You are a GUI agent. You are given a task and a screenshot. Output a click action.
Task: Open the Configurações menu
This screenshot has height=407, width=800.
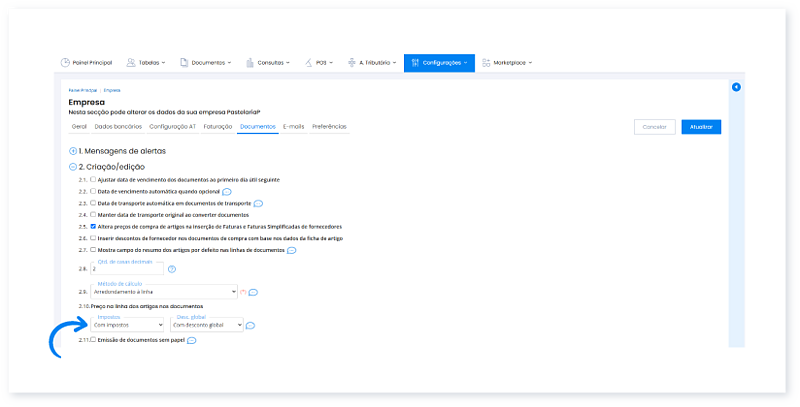[x=439, y=62]
